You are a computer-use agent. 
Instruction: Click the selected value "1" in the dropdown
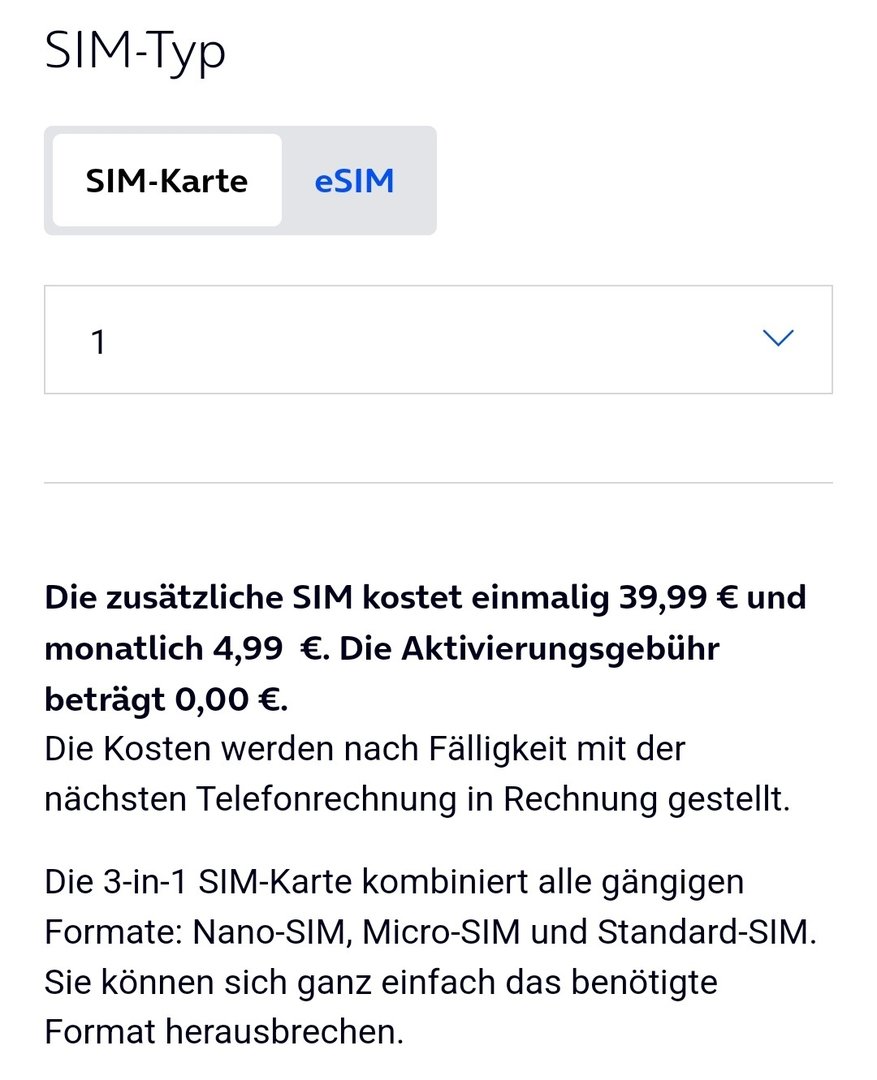(98, 343)
